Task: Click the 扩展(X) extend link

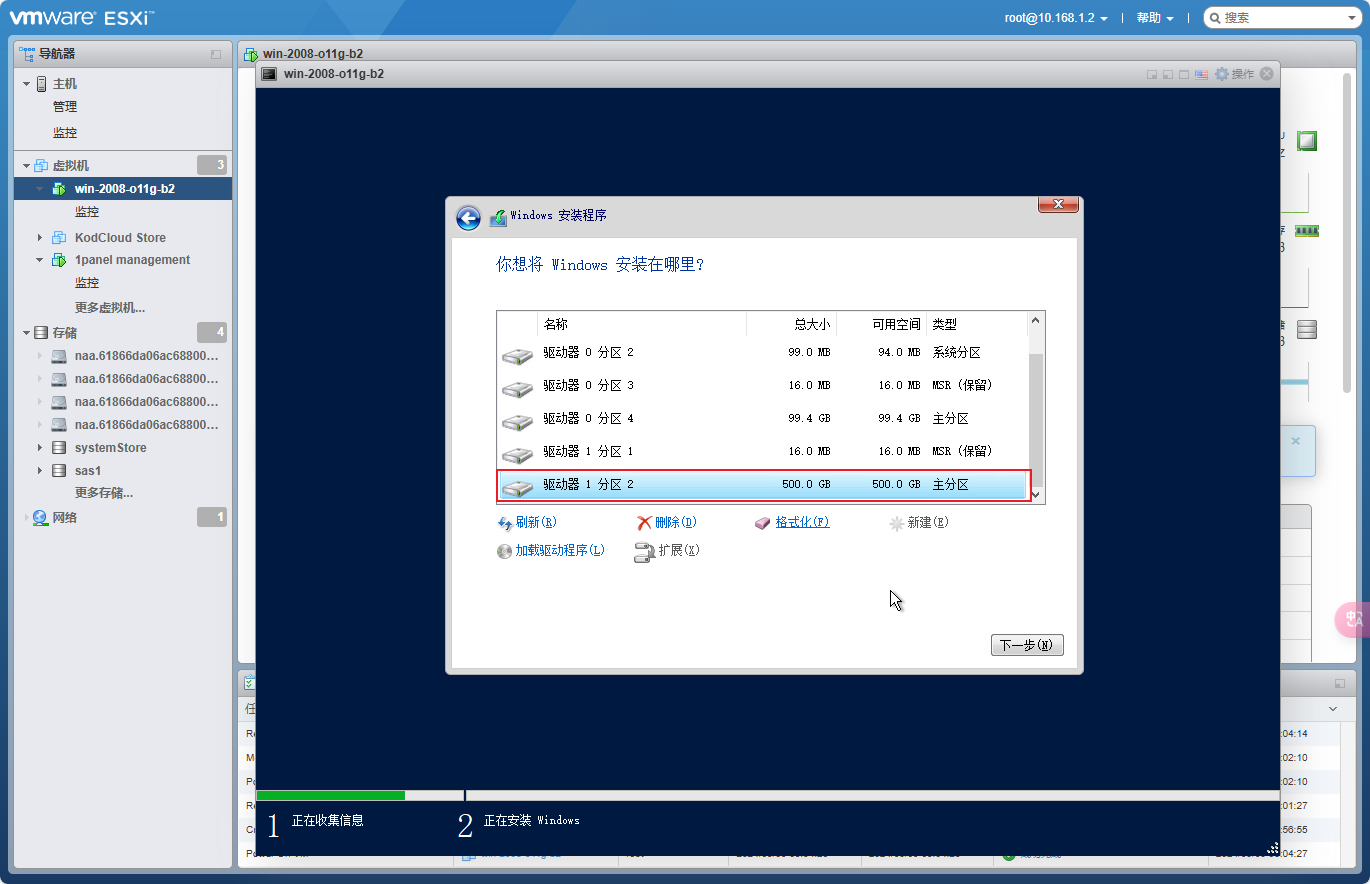Action: 667,551
